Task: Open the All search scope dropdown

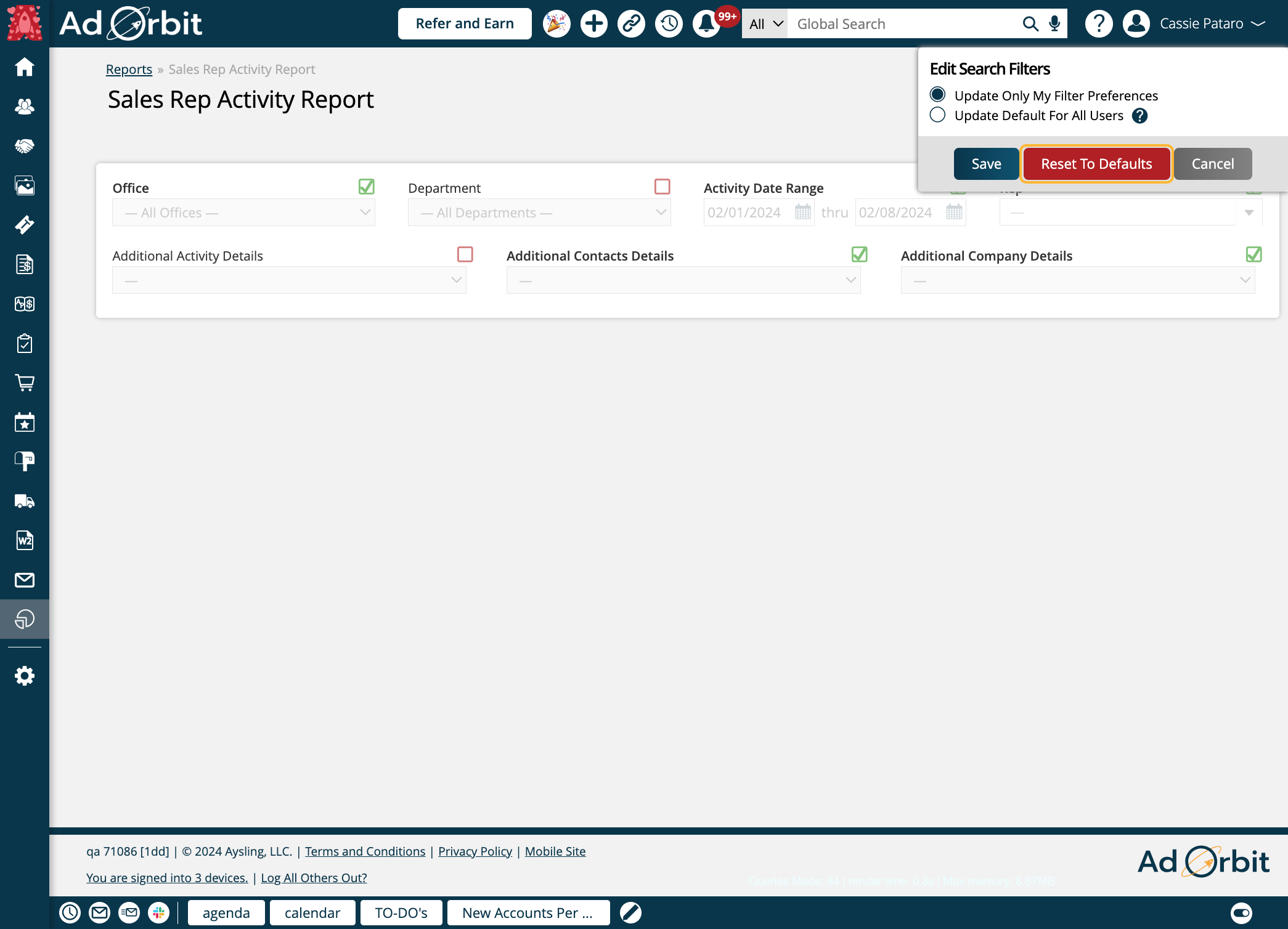Action: tap(765, 24)
